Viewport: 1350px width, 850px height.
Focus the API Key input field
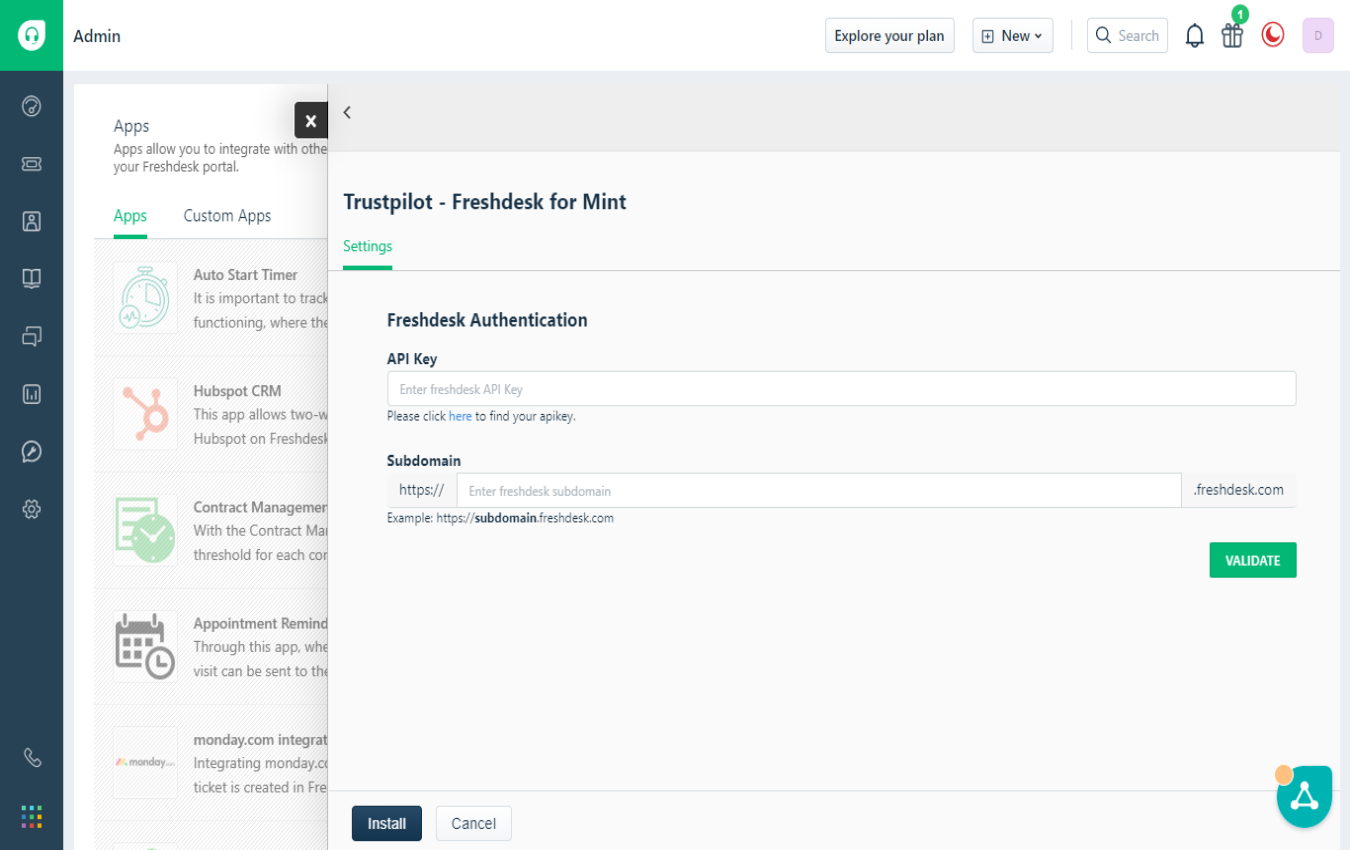(840, 388)
